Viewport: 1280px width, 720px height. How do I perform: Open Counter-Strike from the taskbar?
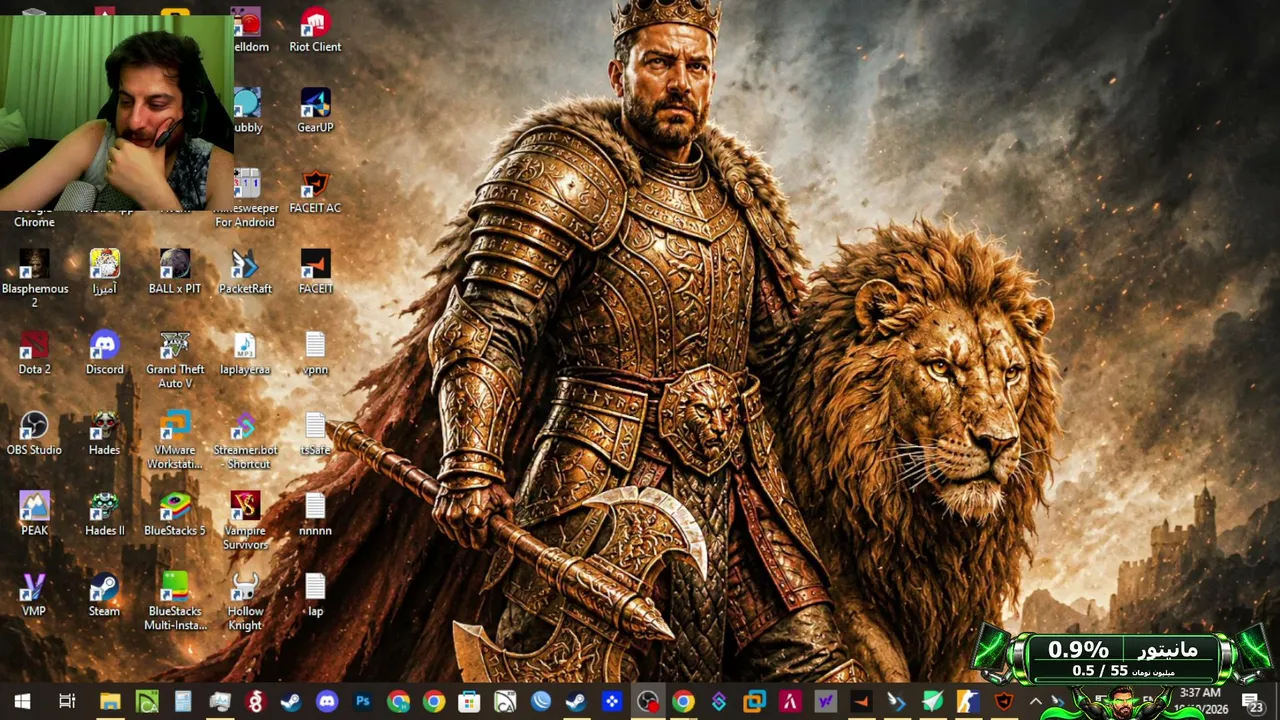[x=967, y=702]
